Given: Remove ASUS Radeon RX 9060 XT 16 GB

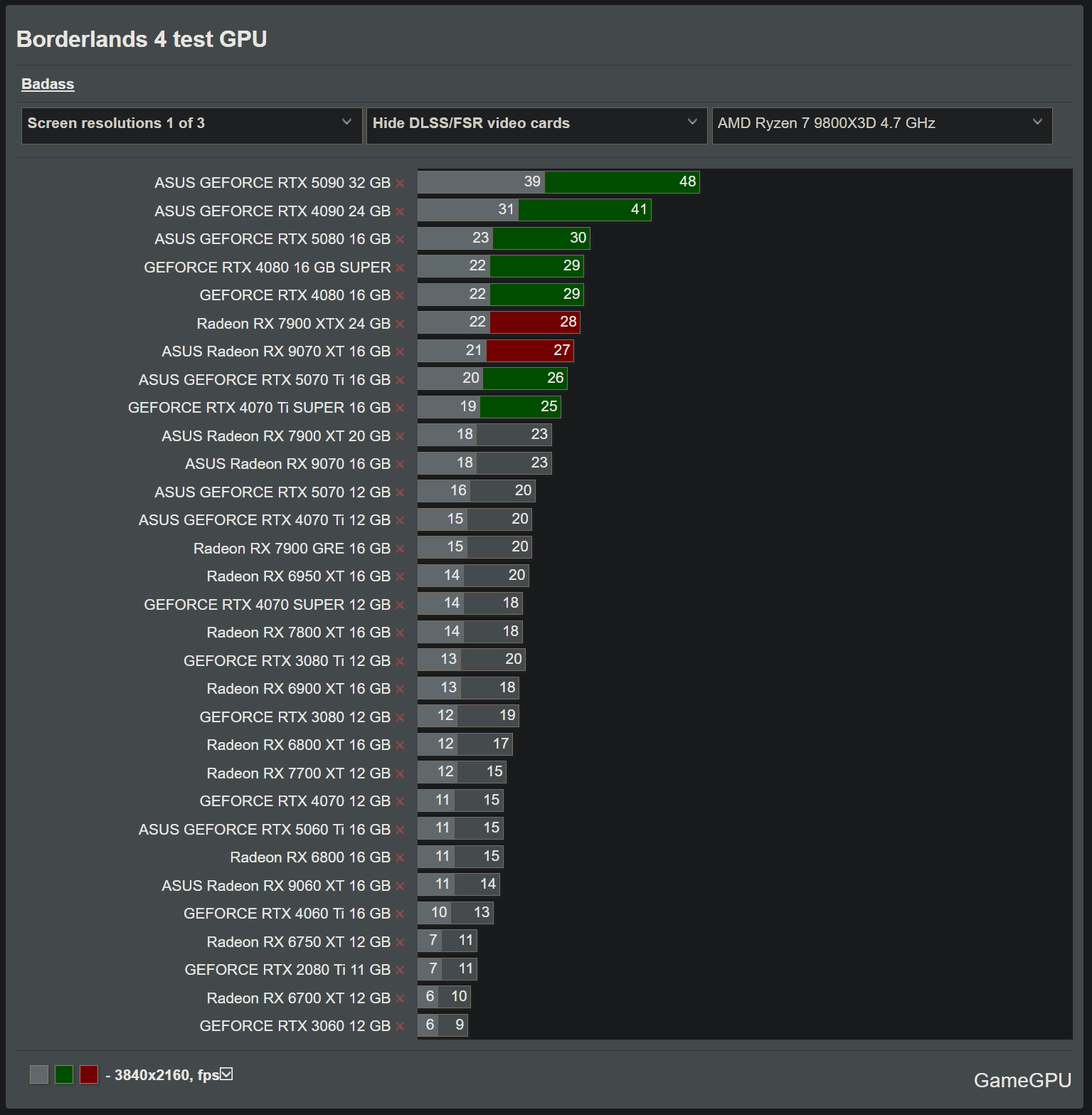Looking at the screenshot, I should (x=401, y=886).
